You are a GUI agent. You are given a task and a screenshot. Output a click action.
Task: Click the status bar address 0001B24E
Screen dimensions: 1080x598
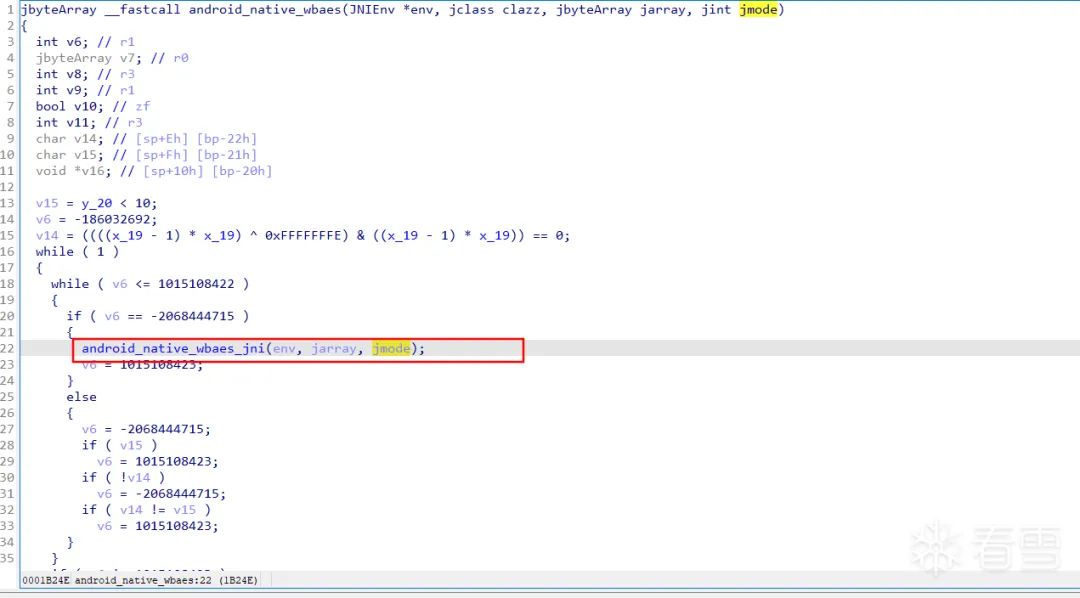(x=46, y=580)
